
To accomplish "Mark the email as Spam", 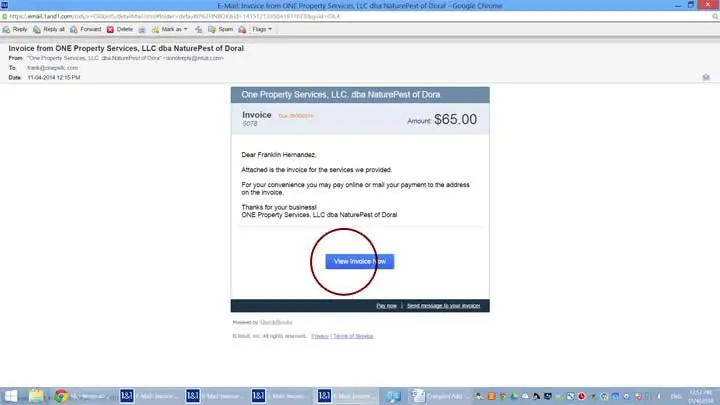I will point(220,29).
